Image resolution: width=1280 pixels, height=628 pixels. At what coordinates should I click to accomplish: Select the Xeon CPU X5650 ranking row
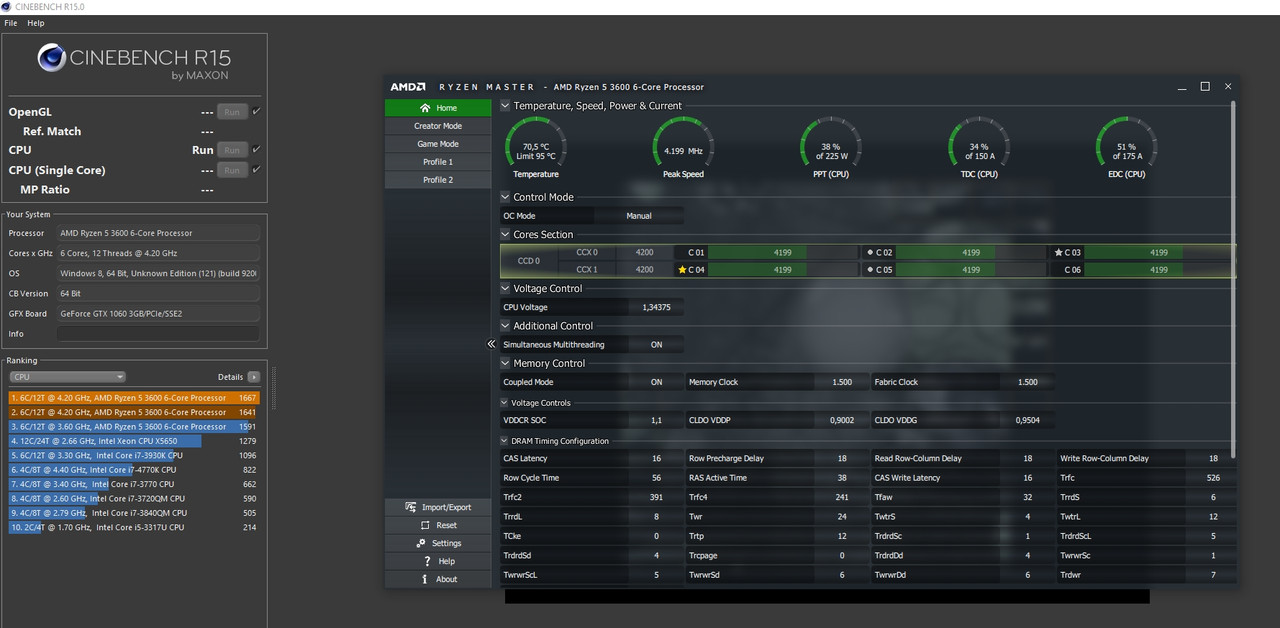tap(134, 441)
